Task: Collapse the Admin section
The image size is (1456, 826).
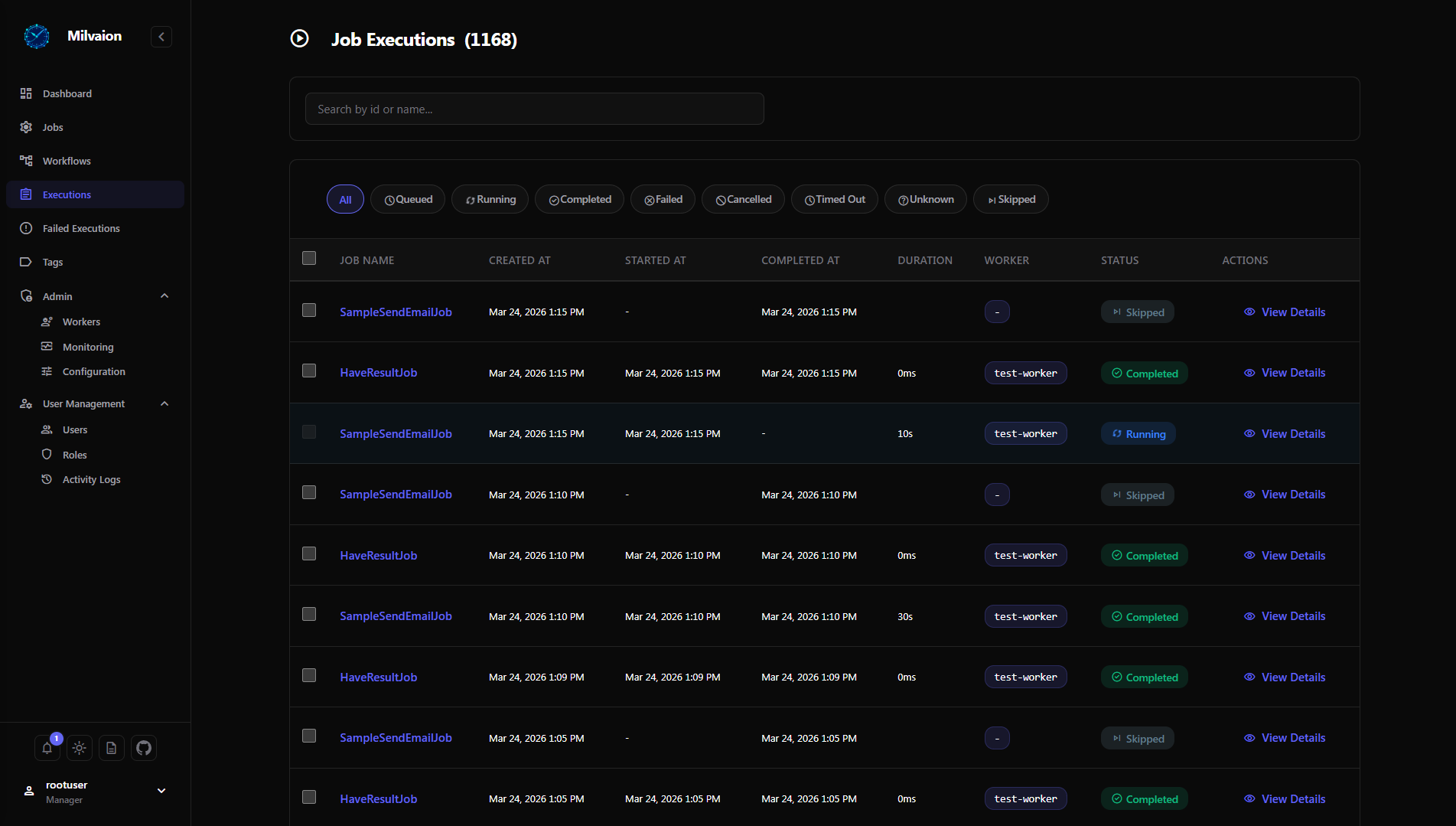Action: [x=164, y=295]
